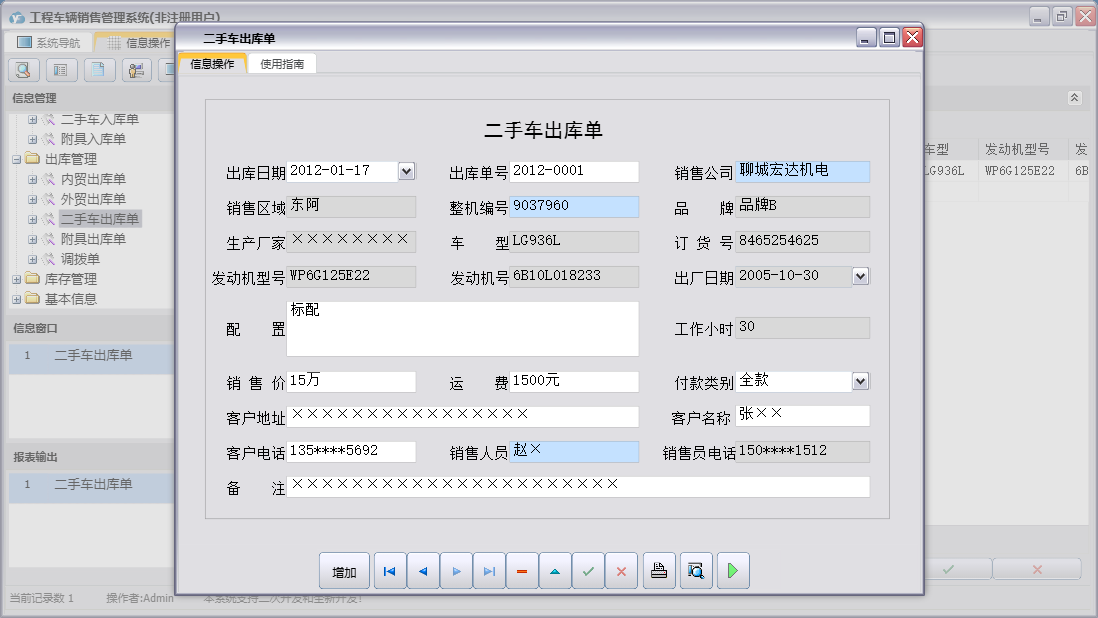The height and width of the screenshot is (618, 1098).
Task: Expand the 内贸出库单 tree node
Action: point(32,180)
